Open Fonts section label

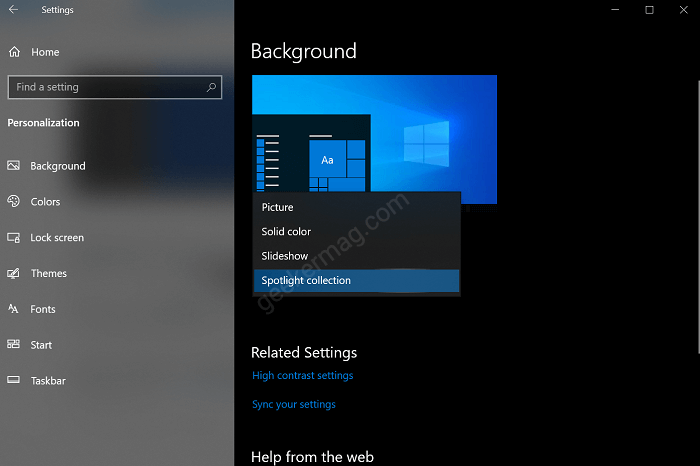click(x=43, y=309)
